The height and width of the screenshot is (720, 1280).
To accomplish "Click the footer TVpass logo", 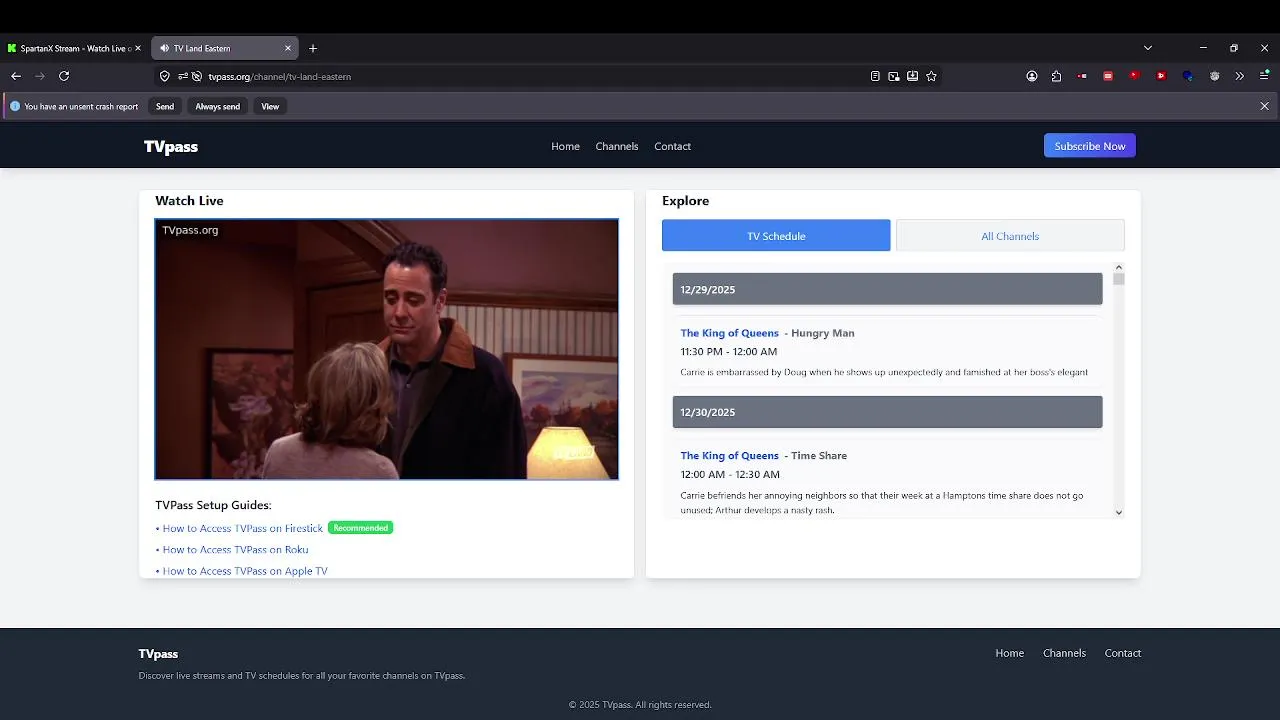I will [x=158, y=654].
